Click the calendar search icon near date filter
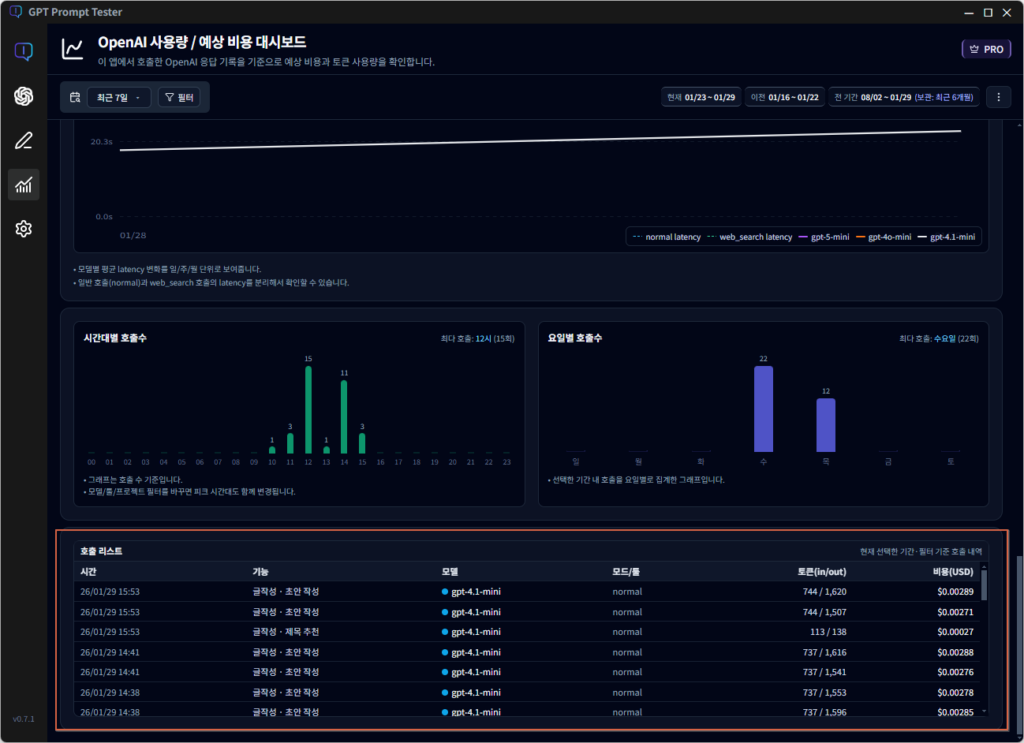The height and width of the screenshot is (743, 1024). pyautogui.click(x=74, y=97)
